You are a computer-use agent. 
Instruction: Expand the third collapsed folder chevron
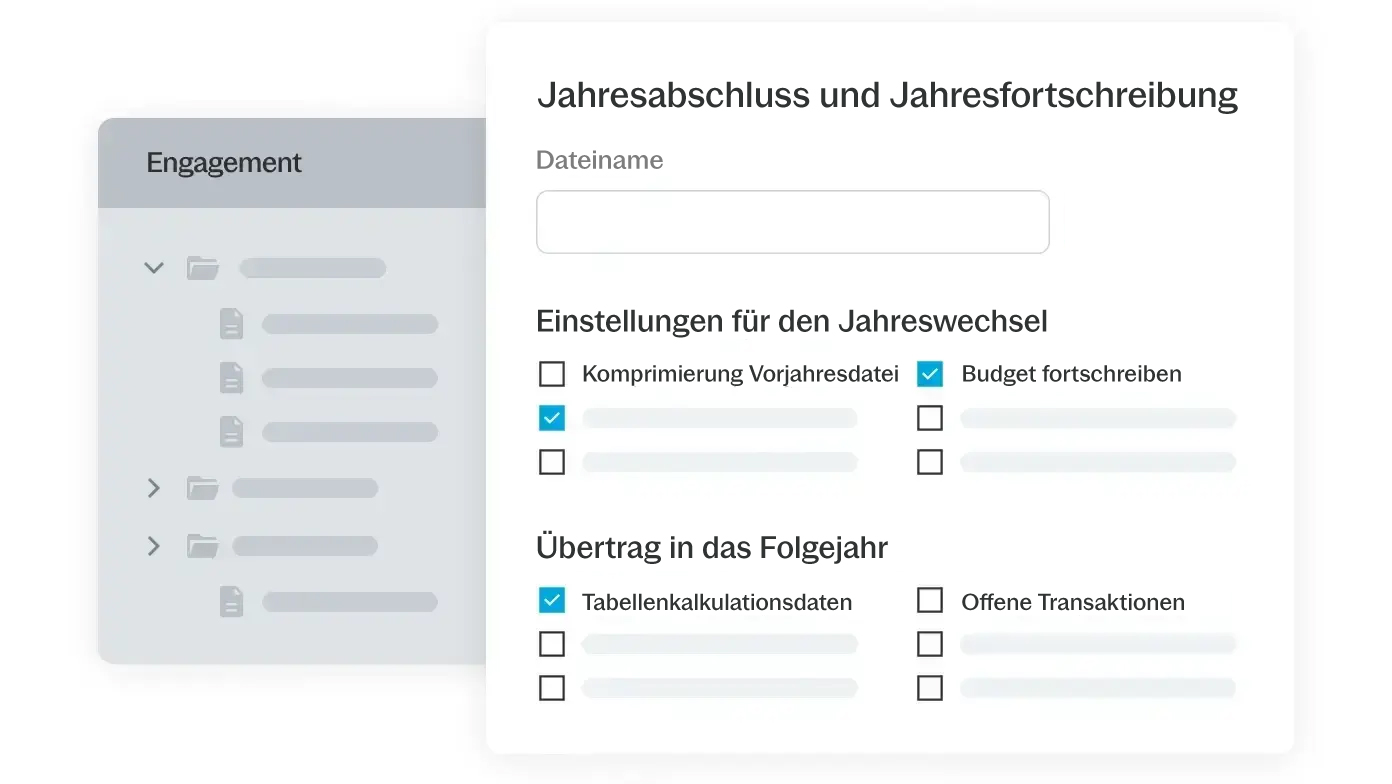(x=154, y=546)
